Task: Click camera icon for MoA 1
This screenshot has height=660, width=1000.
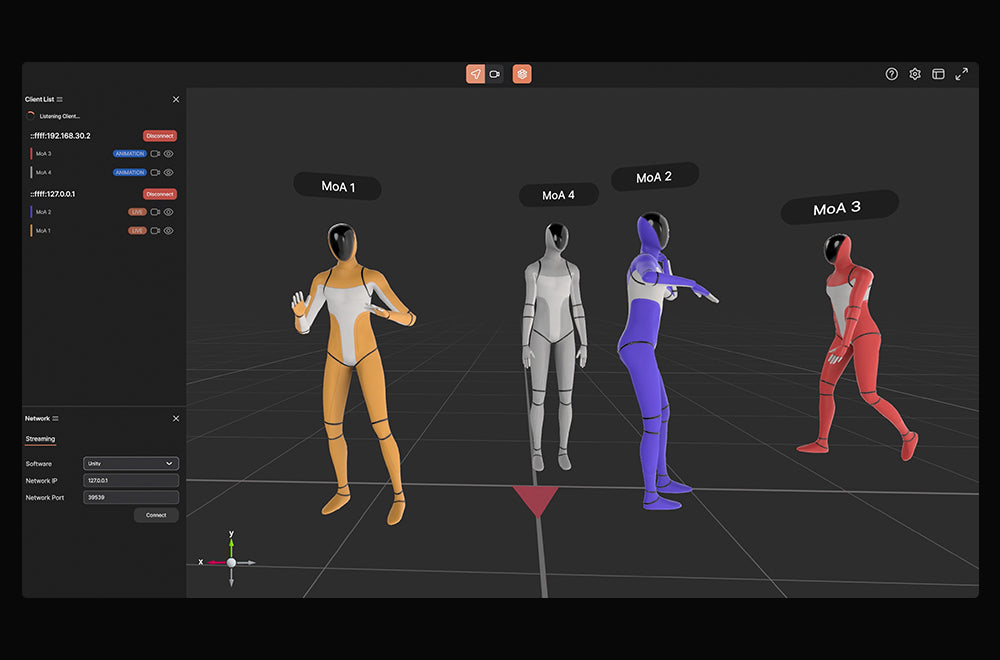Action: (x=155, y=231)
